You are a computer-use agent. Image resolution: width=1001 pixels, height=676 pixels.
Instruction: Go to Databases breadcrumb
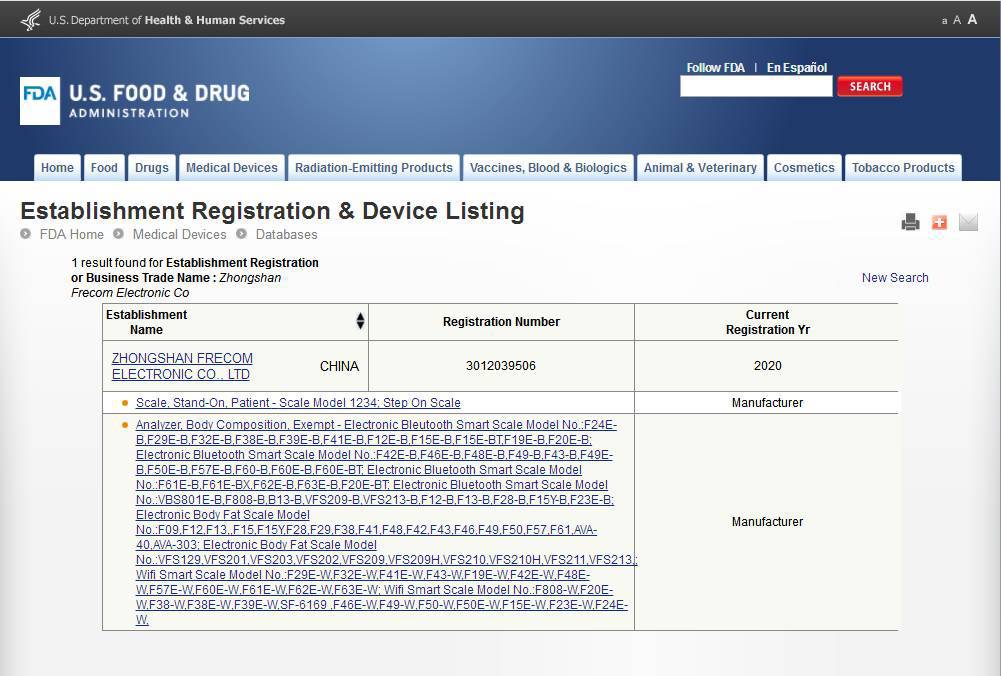tap(287, 234)
